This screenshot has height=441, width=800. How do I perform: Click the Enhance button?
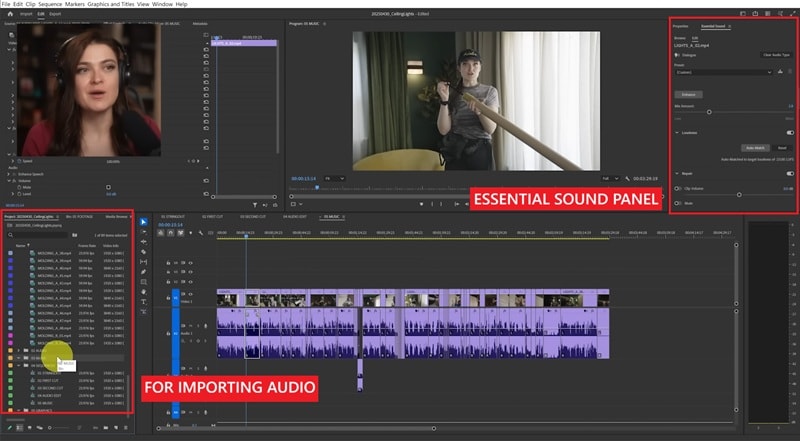[x=688, y=94]
